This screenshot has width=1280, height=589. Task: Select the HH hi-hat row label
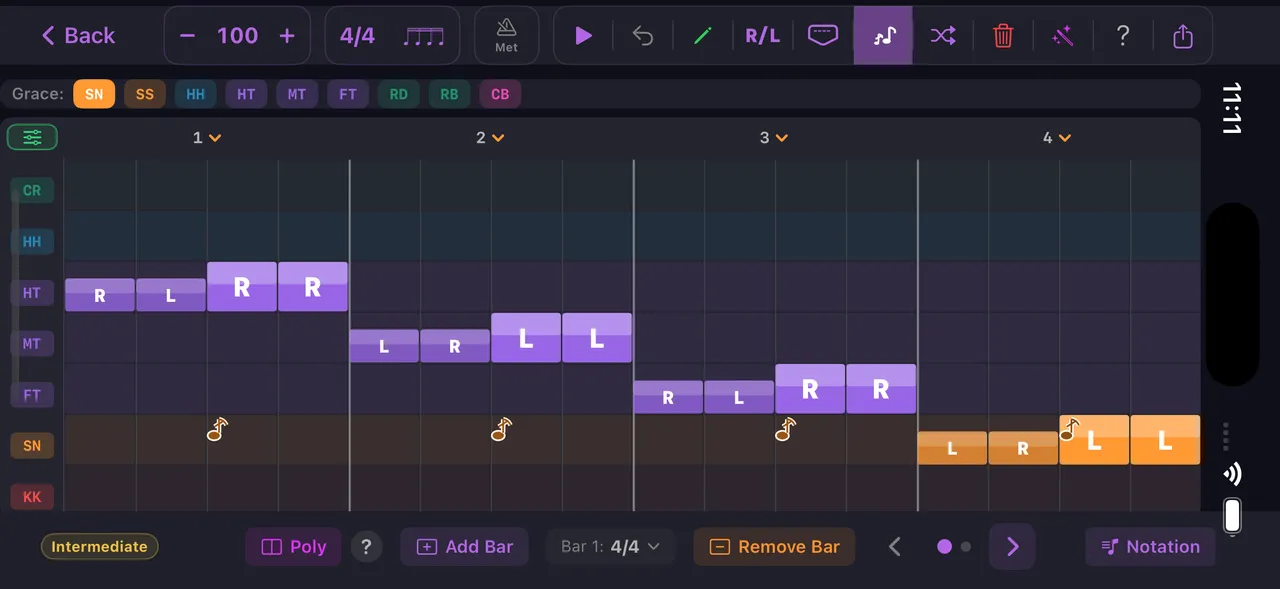tap(32, 242)
